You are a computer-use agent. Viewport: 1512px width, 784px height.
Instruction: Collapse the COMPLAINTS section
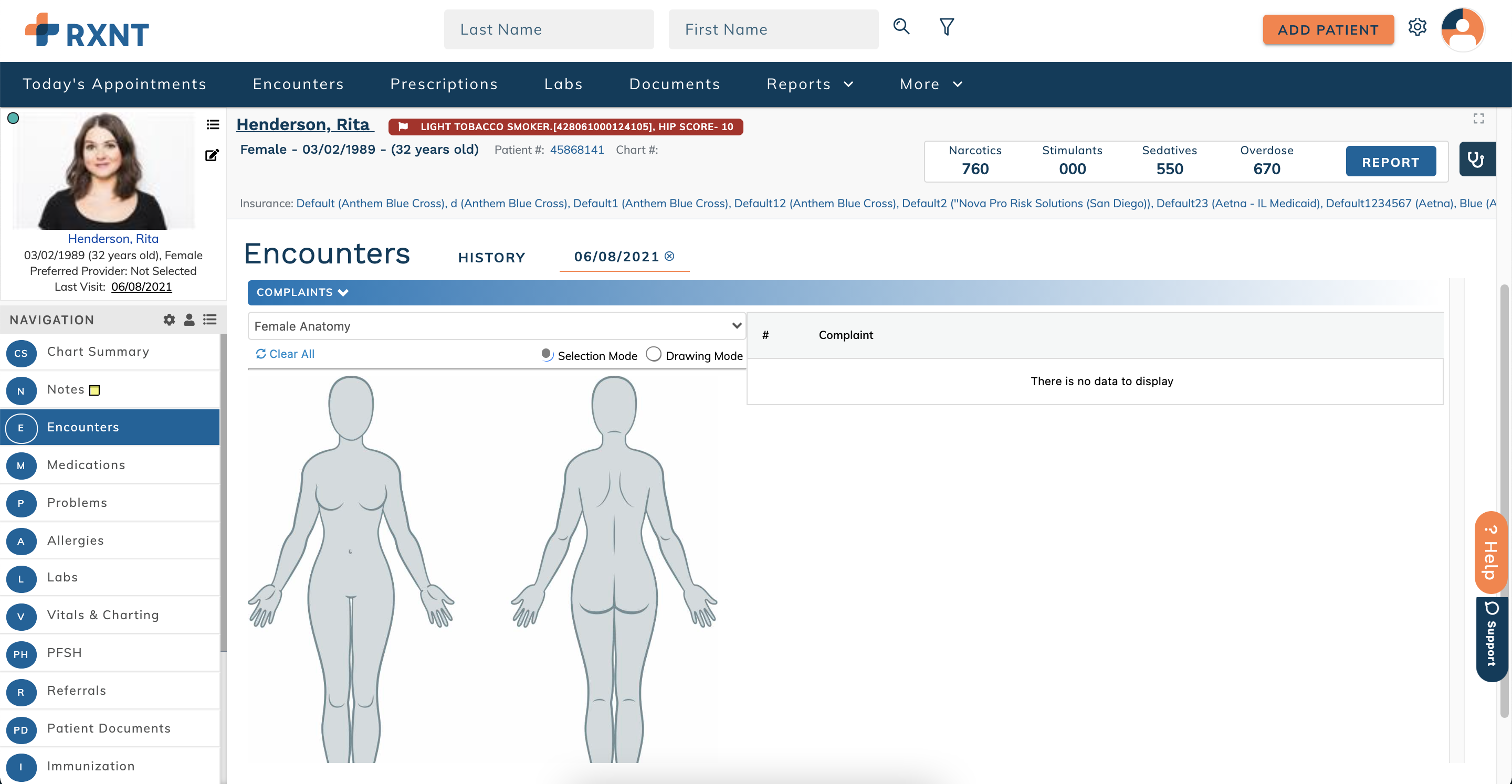[343, 292]
